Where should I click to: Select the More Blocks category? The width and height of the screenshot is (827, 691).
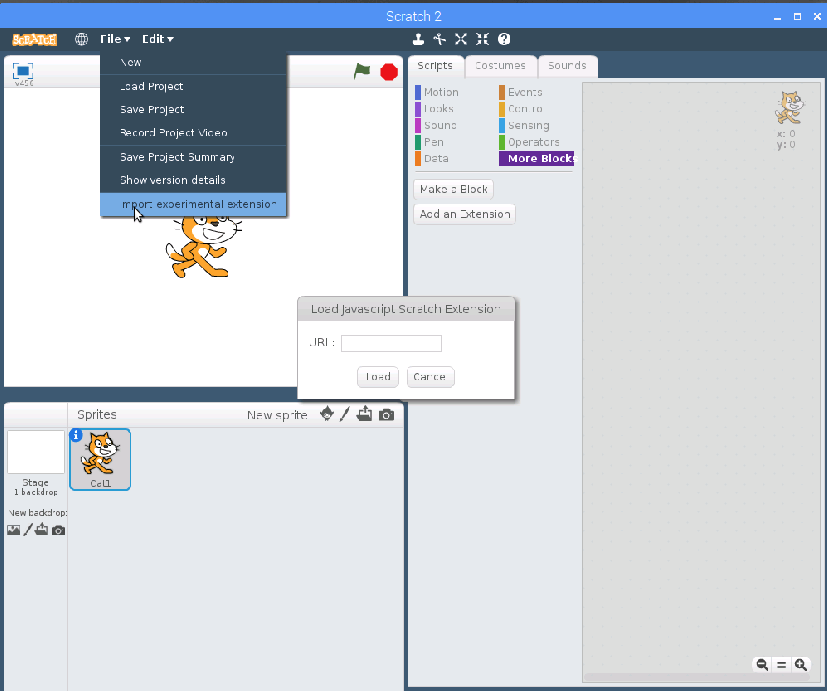pos(536,159)
